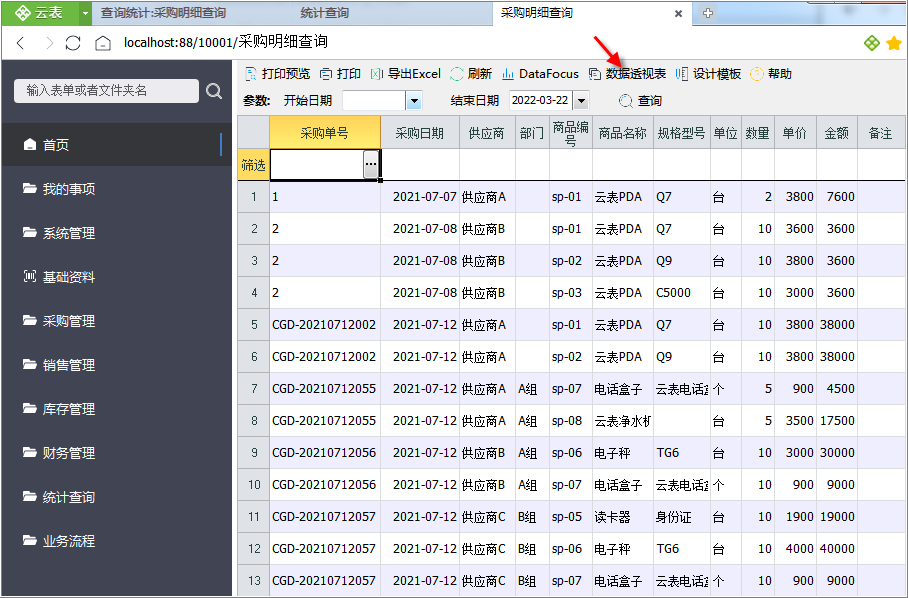Click the home icon beside the address bar
This screenshot has height=598, width=908.
tap(103, 43)
